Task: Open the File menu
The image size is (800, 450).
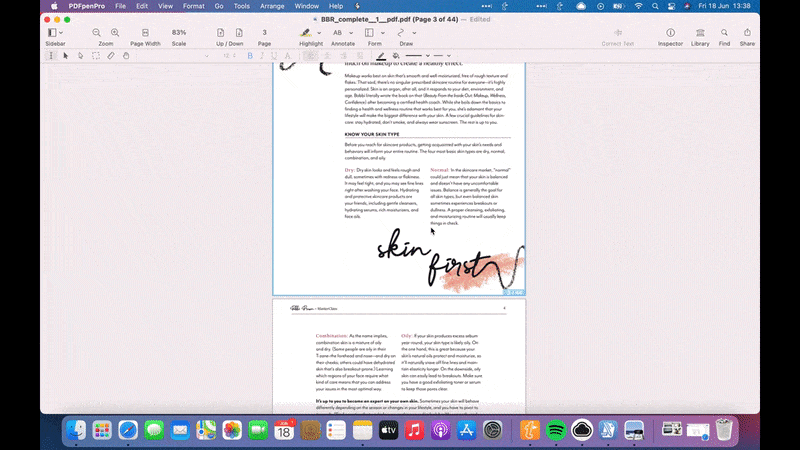Action: pos(120,6)
